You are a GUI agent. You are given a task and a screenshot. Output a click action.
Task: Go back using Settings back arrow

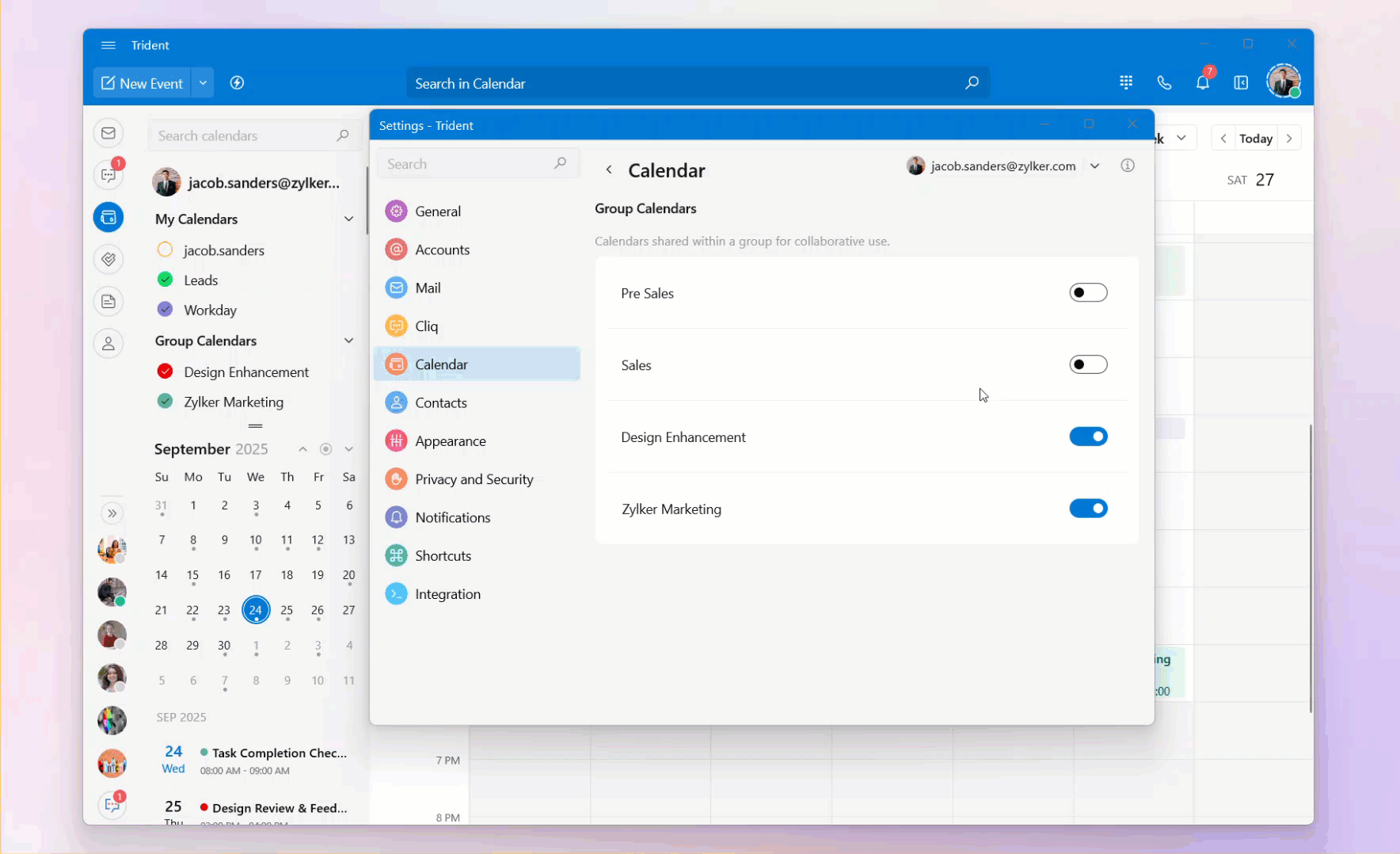[609, 170]
